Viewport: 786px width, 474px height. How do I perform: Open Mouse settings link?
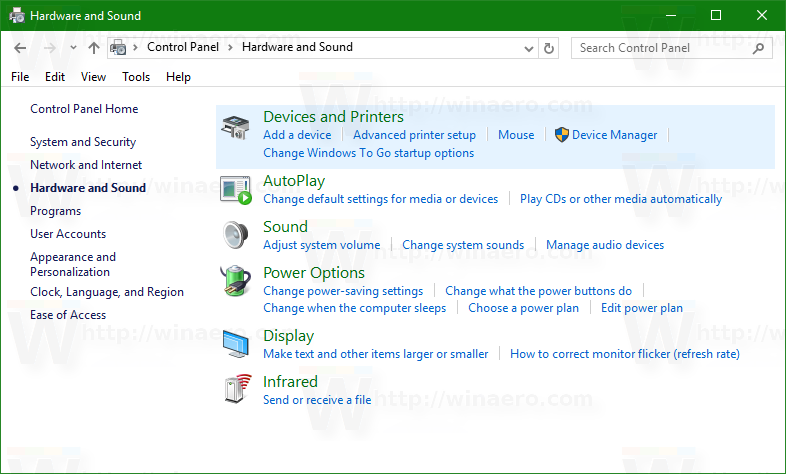tap(516, 135)
